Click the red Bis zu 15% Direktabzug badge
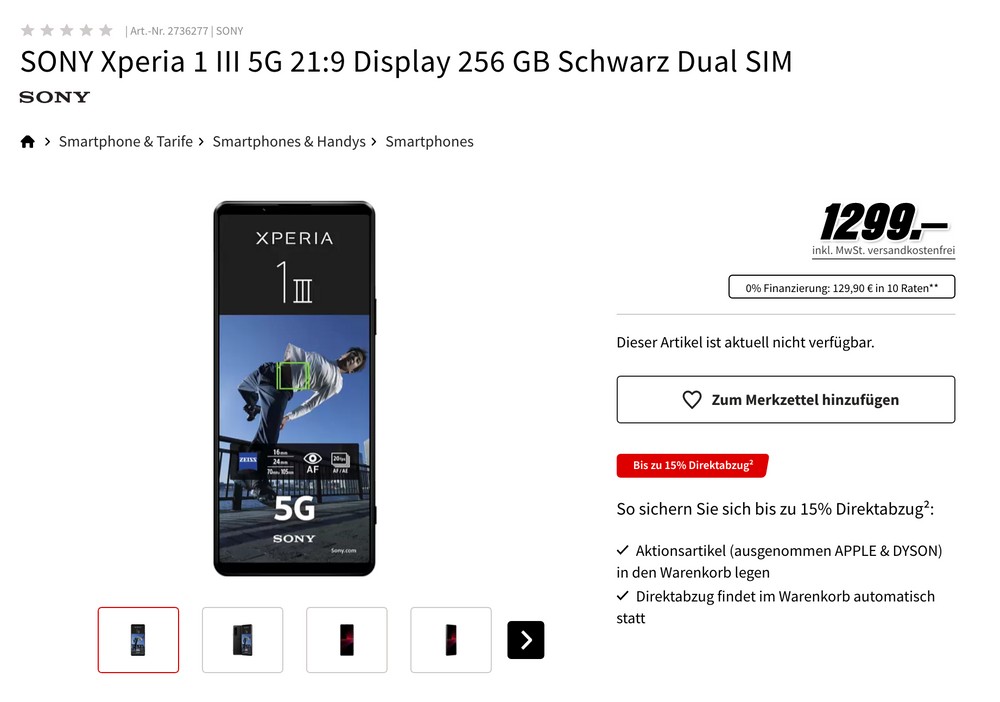 point(693,465)
